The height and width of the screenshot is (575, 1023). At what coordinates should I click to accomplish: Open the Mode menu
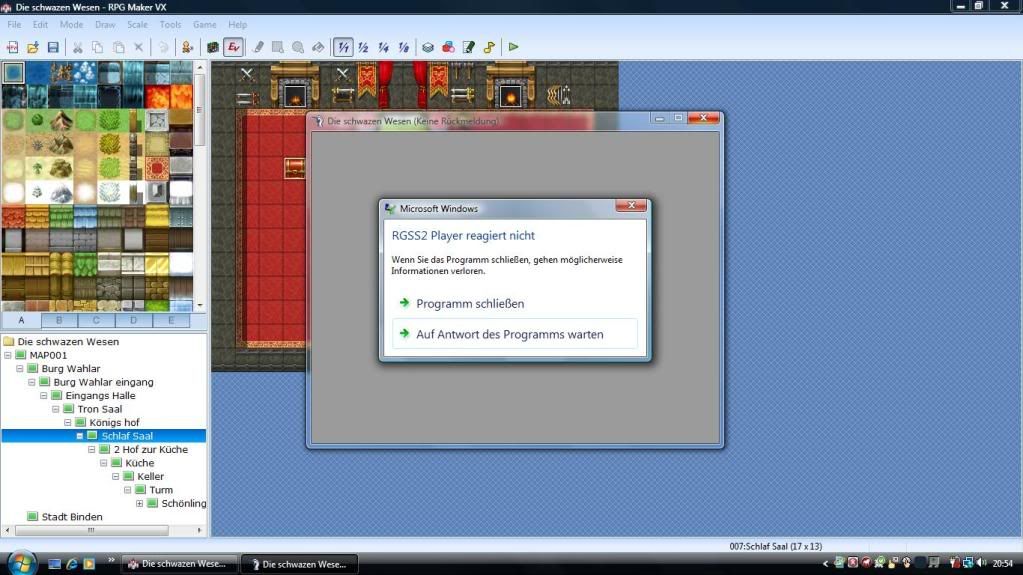71,25
